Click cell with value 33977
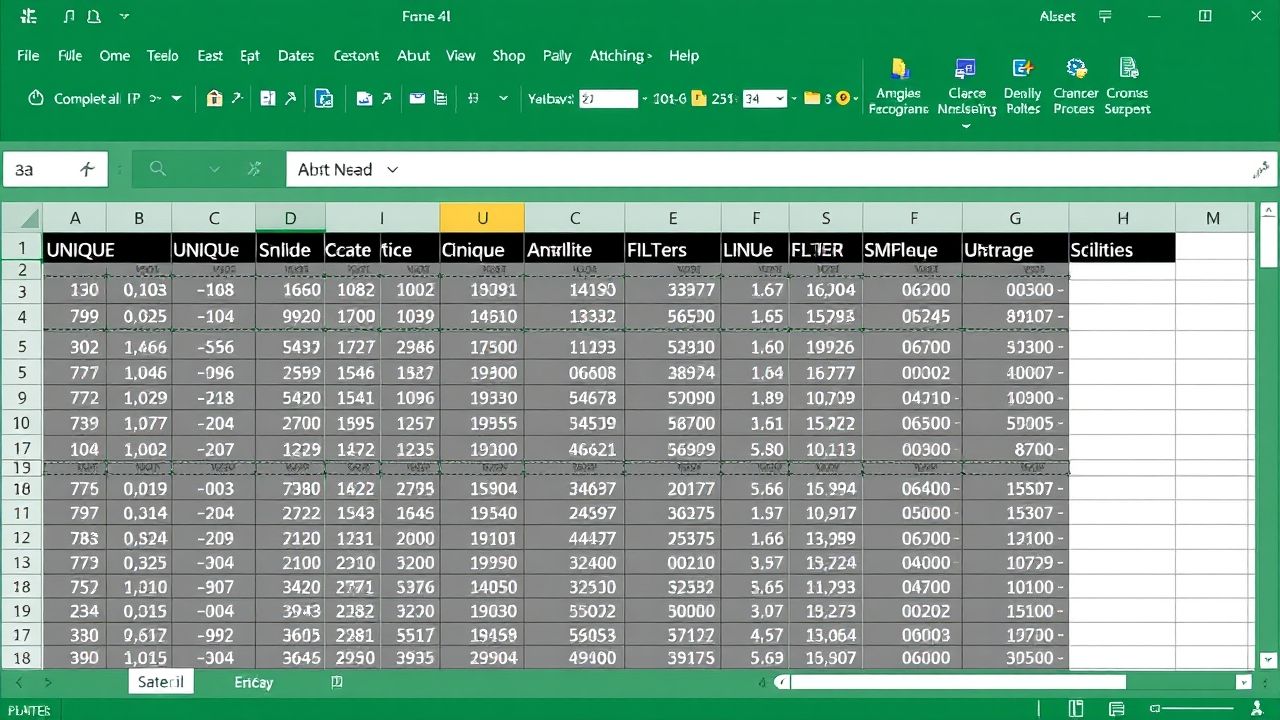 (672, 290)
